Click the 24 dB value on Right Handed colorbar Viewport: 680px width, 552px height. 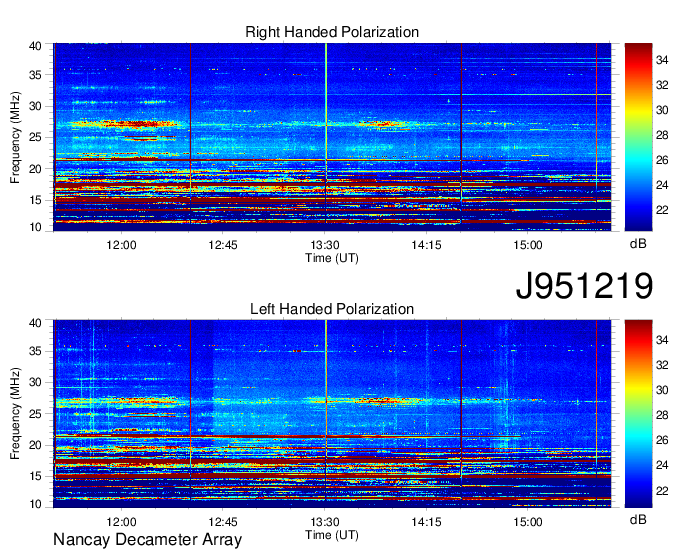(662, 185)
